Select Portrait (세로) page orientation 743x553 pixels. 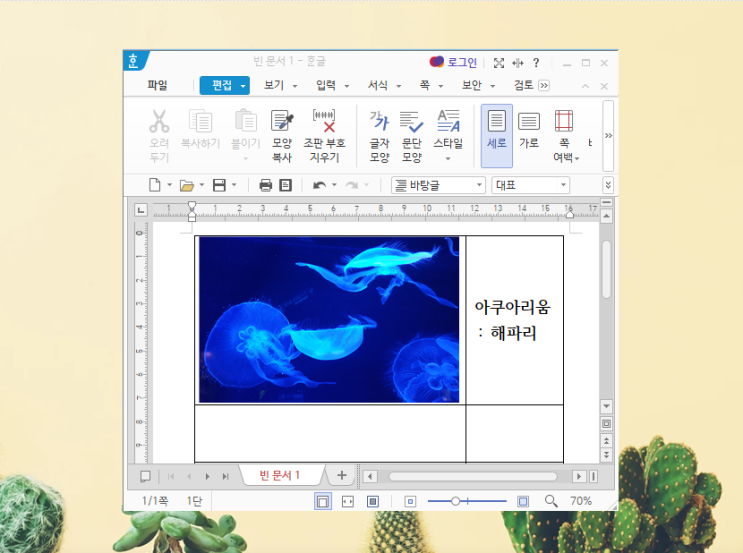[497, 136]
